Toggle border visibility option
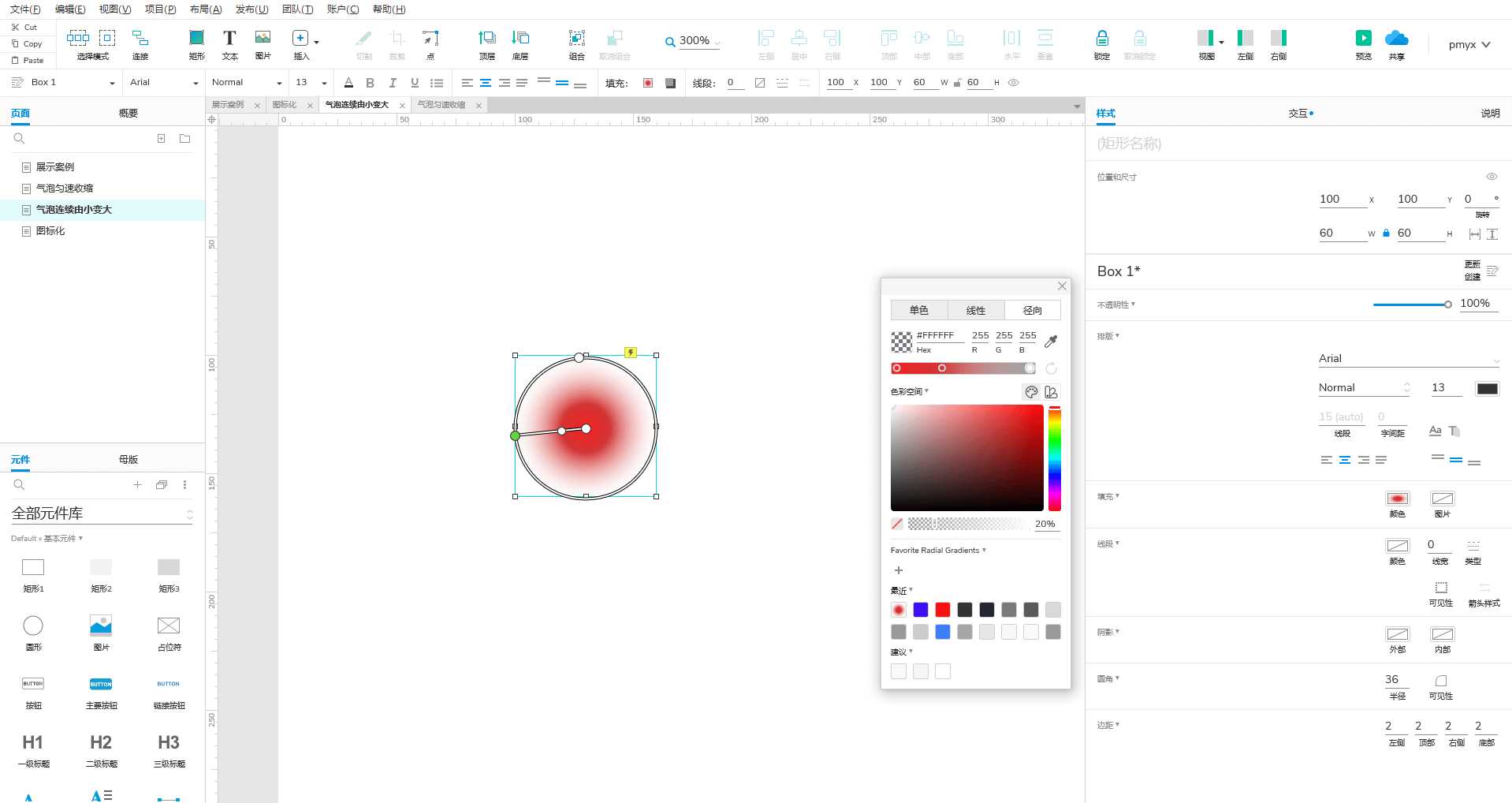 click(x=1441, y=588)
